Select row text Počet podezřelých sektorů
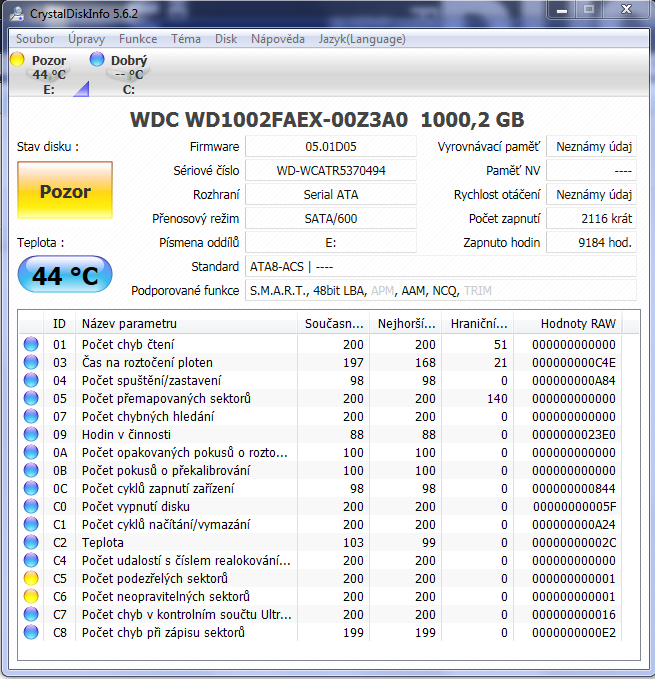655x679 pixels. [x=155, y=579]
